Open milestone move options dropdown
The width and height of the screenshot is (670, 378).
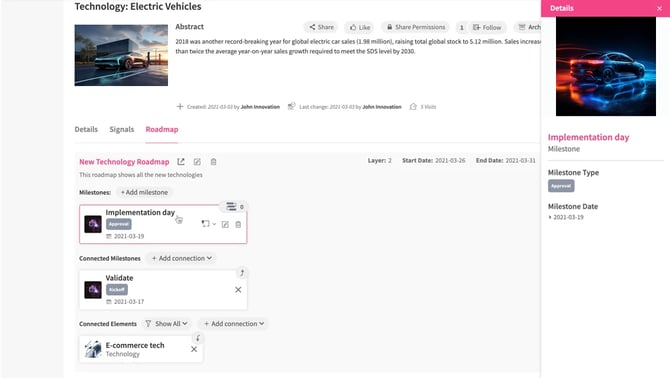pos(209,224)
